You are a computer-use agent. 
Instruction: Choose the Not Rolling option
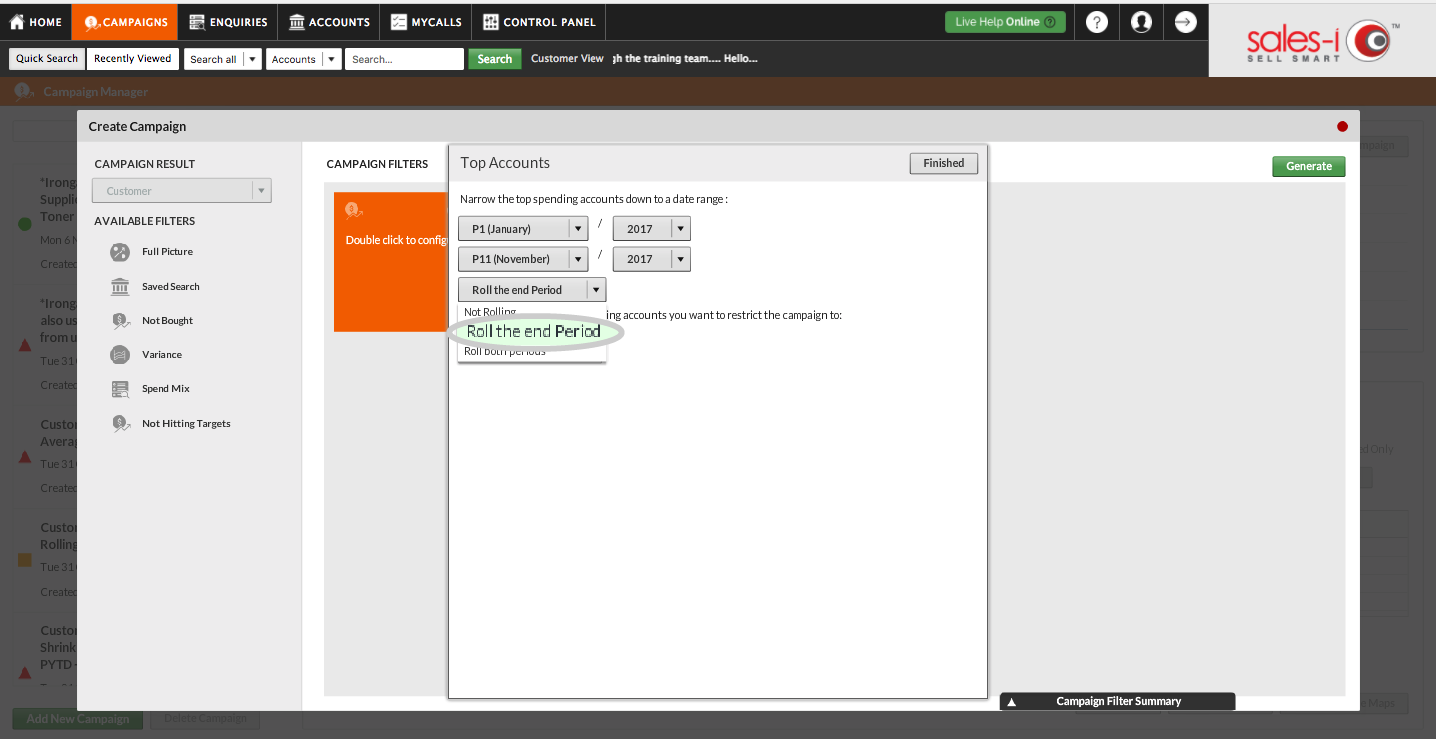click(490, 312)
